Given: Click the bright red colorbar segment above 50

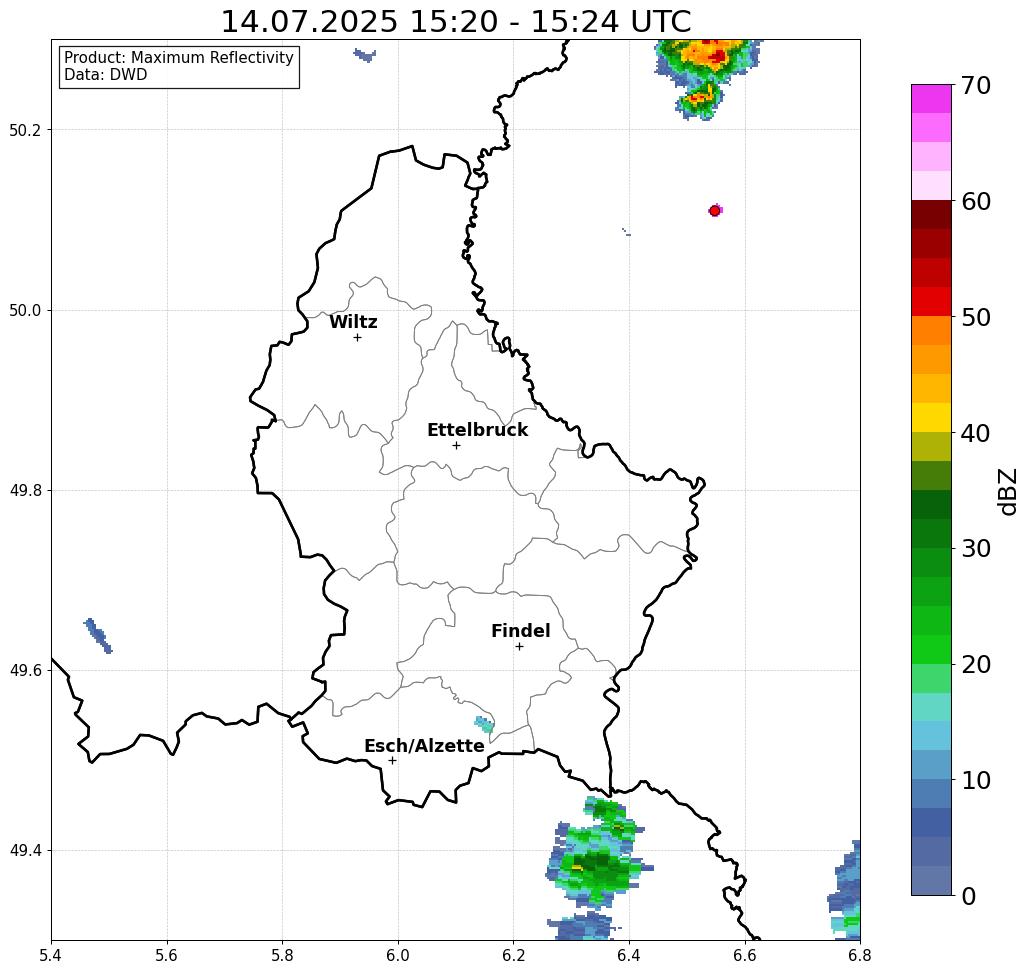Looking at the screenshot, I should 931,302.
